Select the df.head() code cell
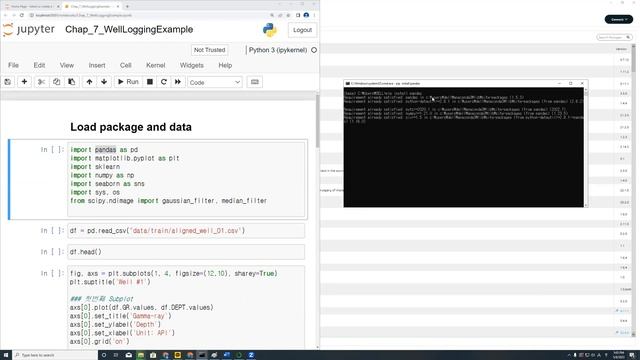 (x=186, y=252)
